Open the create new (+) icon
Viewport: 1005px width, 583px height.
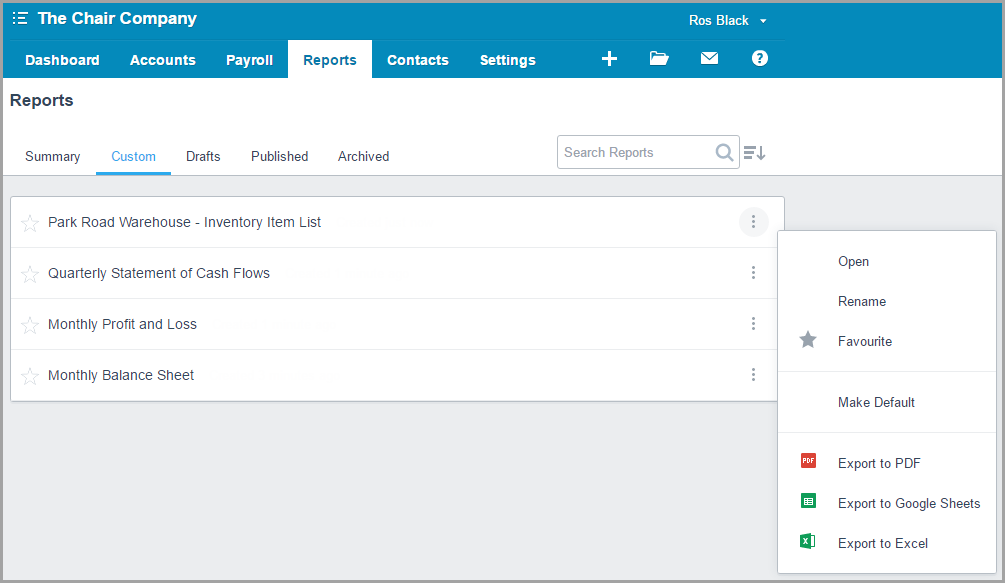click(609, 59)
